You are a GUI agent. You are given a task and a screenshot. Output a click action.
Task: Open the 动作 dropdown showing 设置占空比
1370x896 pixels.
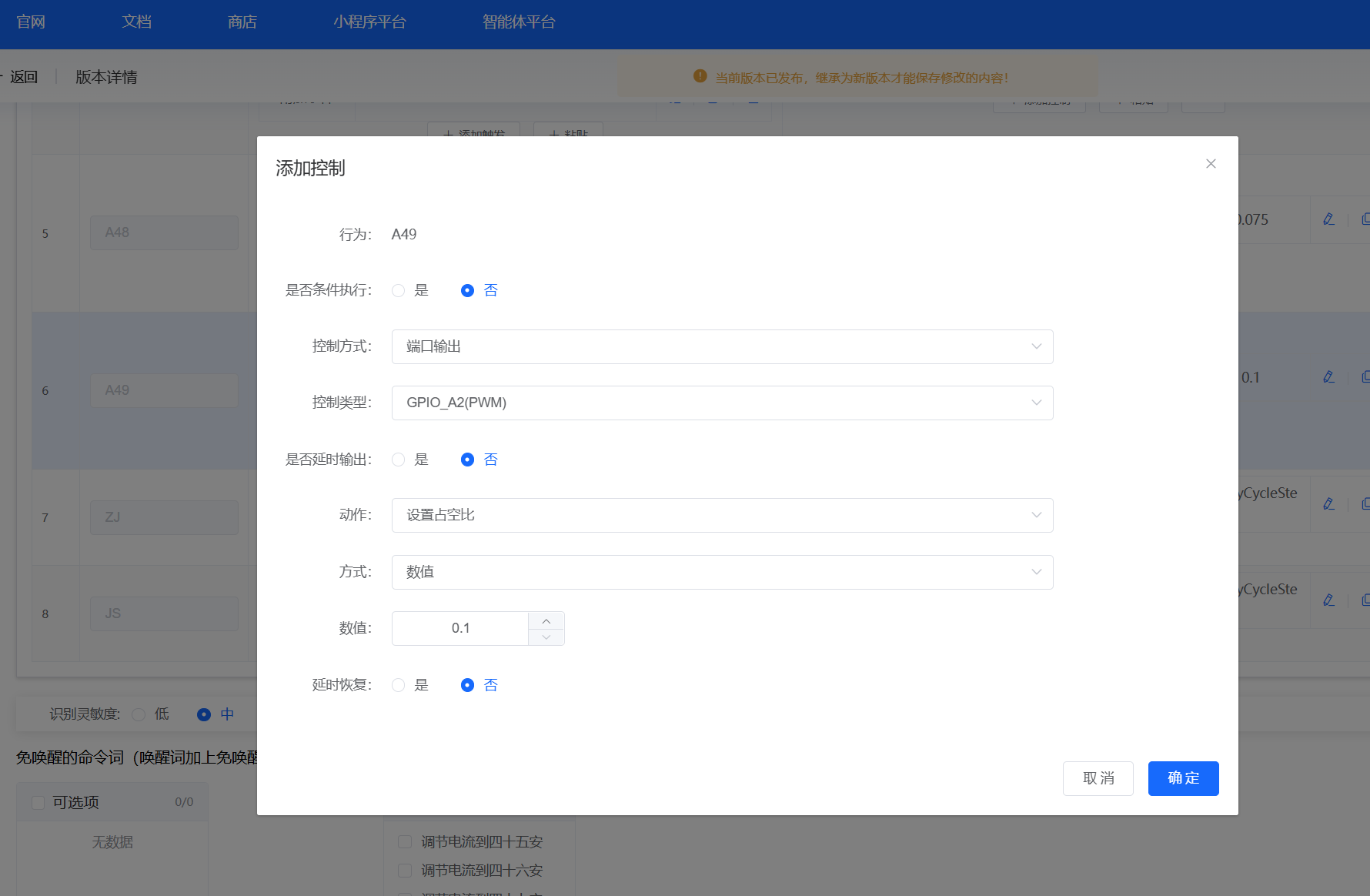click(x=722, y=515)
